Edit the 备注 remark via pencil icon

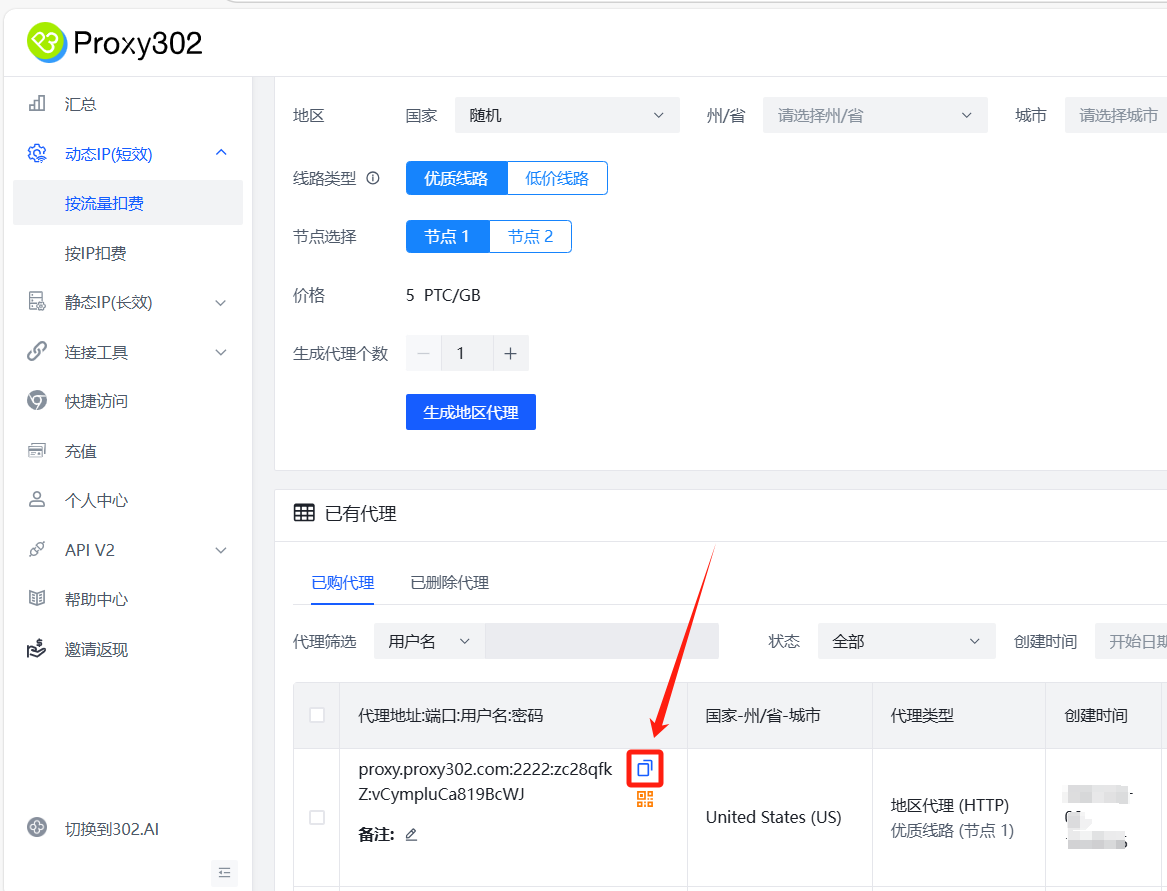point(411,833)
